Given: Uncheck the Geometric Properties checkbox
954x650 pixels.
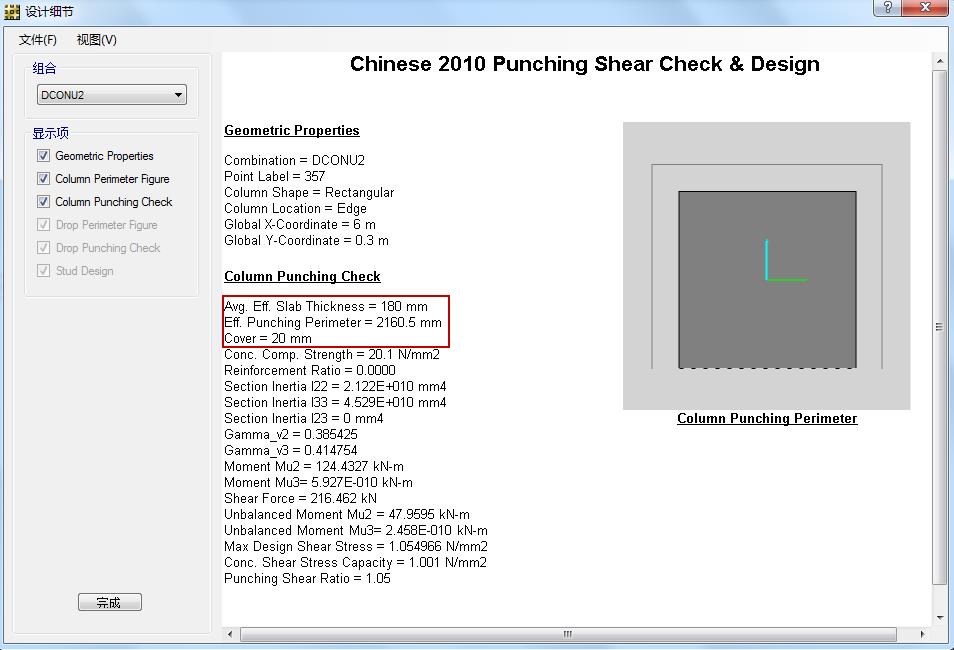Looking at the screenshot, I should point(43,156).
